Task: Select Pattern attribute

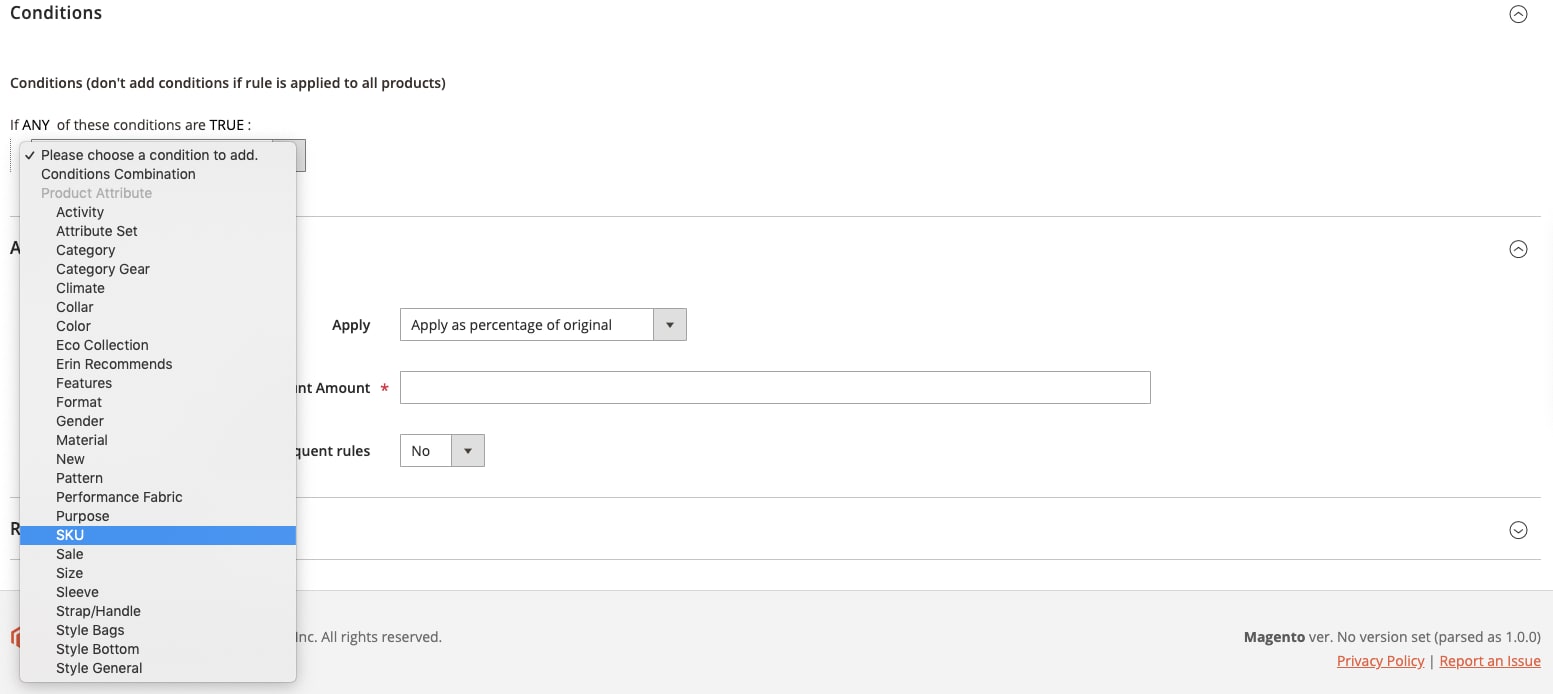Action: (x=158, y=478)
